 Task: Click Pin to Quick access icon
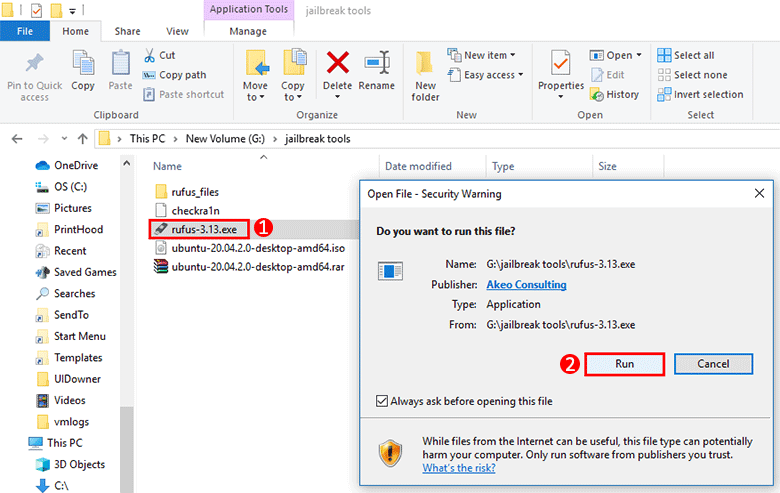(34, 63)
